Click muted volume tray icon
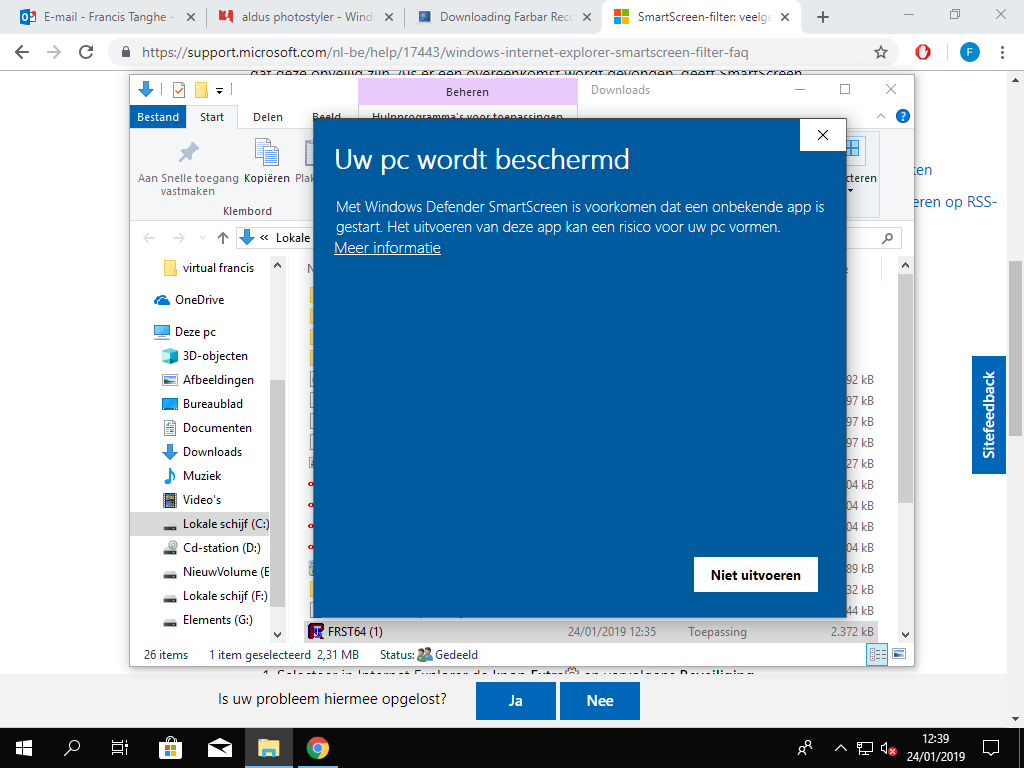The height and width of the screenshot is (768, 1024). click(x=888, y=748)
